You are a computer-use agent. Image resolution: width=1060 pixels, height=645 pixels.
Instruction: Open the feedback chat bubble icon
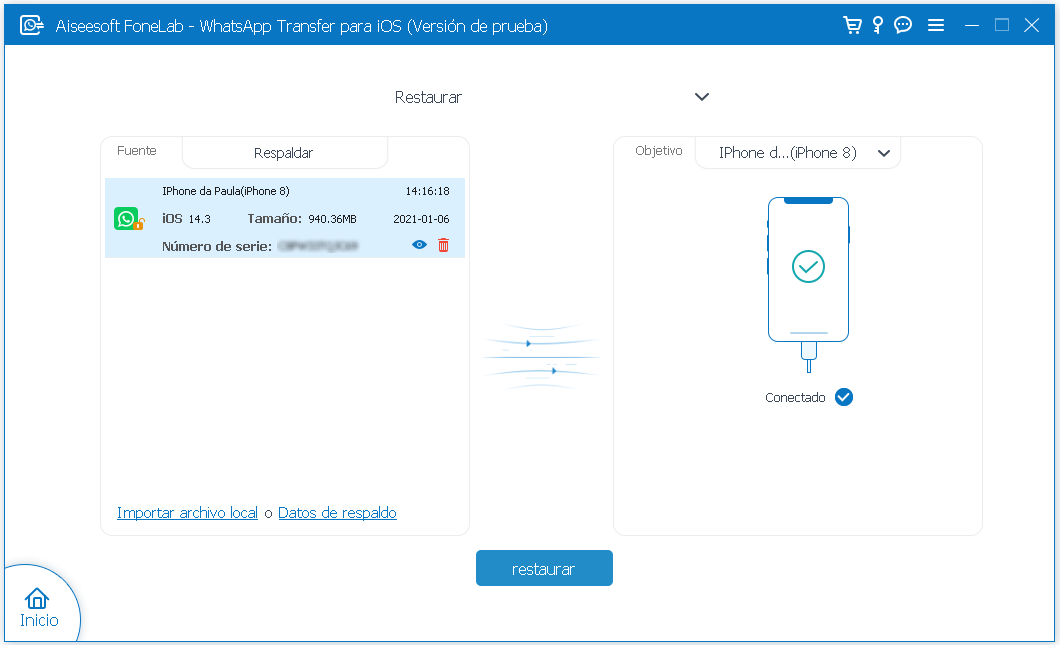[903, 26]
